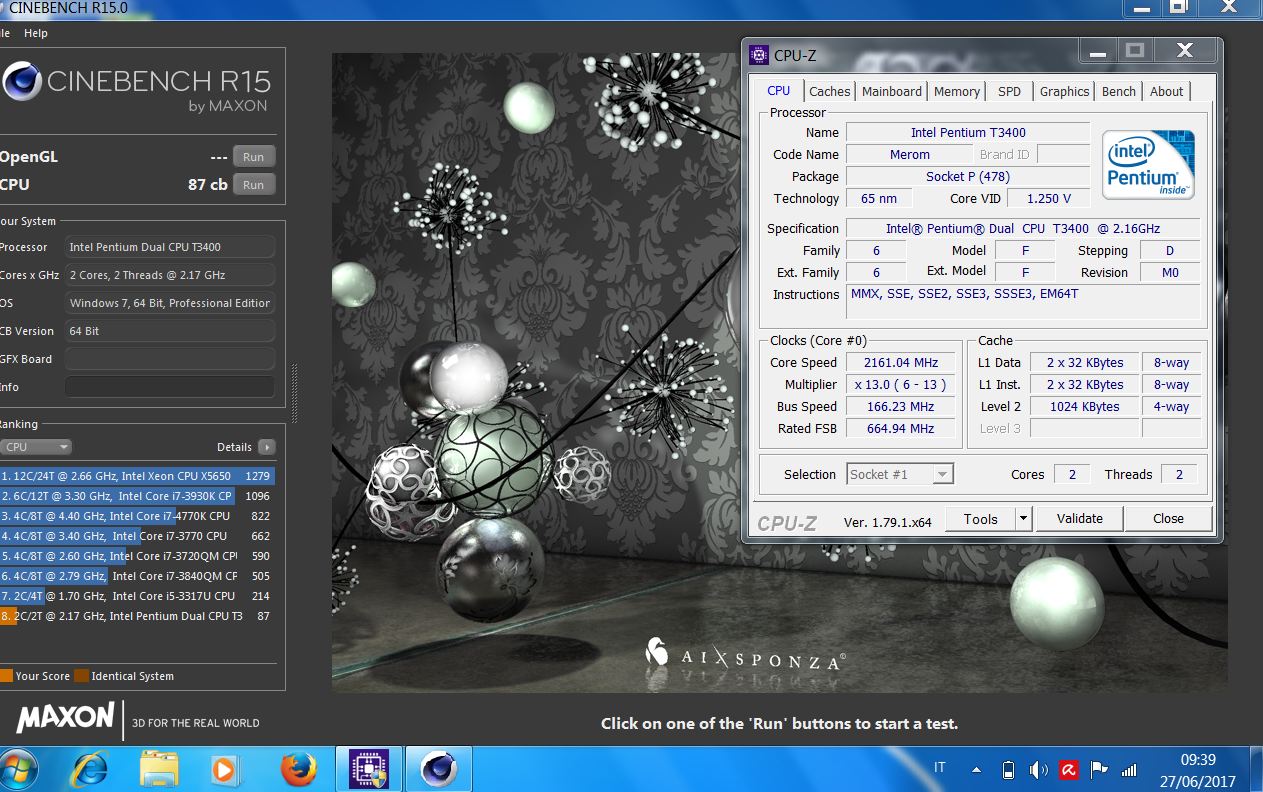The image size is (1263, 792).
Task: Select the Core i7-4770K ranking entry
Action: [137, 516]
